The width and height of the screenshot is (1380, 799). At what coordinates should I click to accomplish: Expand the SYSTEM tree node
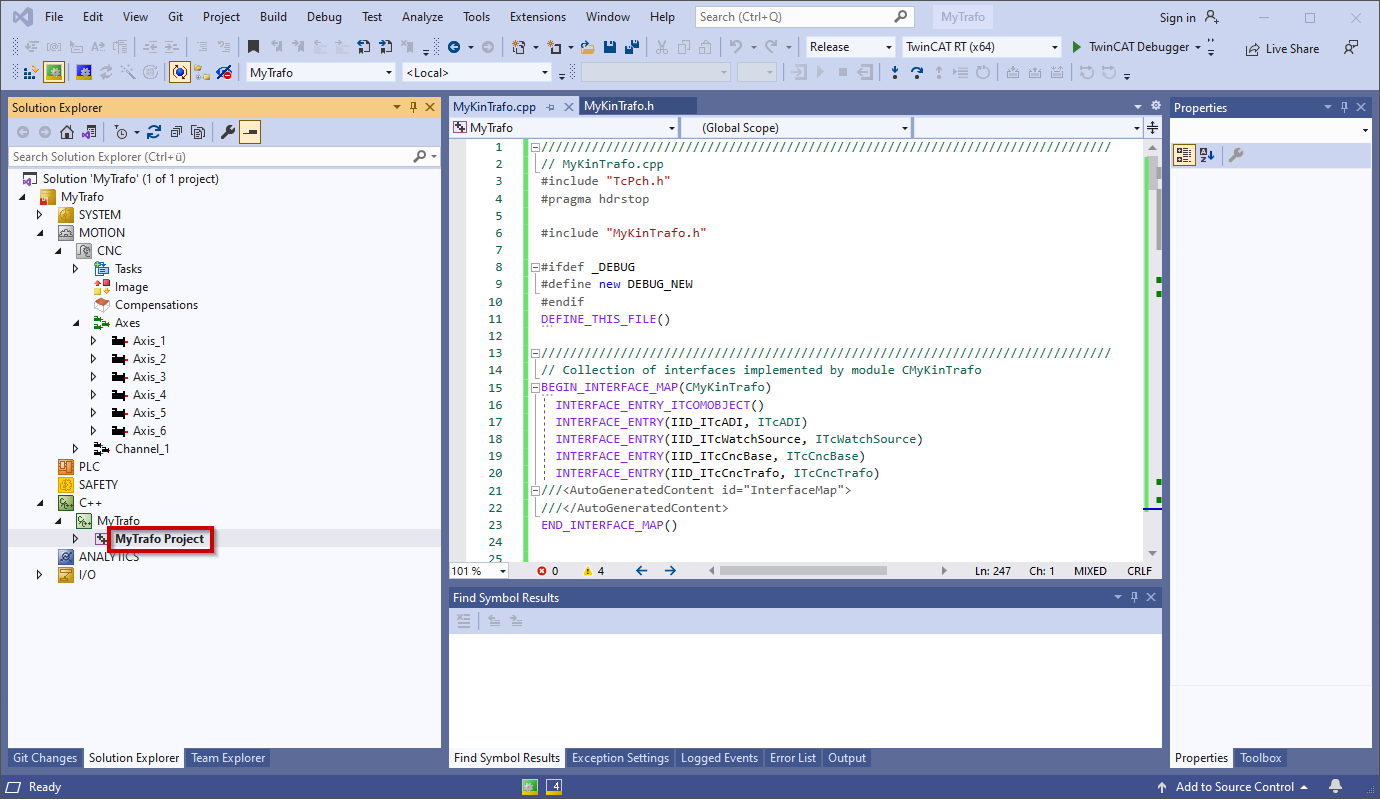[x=40, y=215]
